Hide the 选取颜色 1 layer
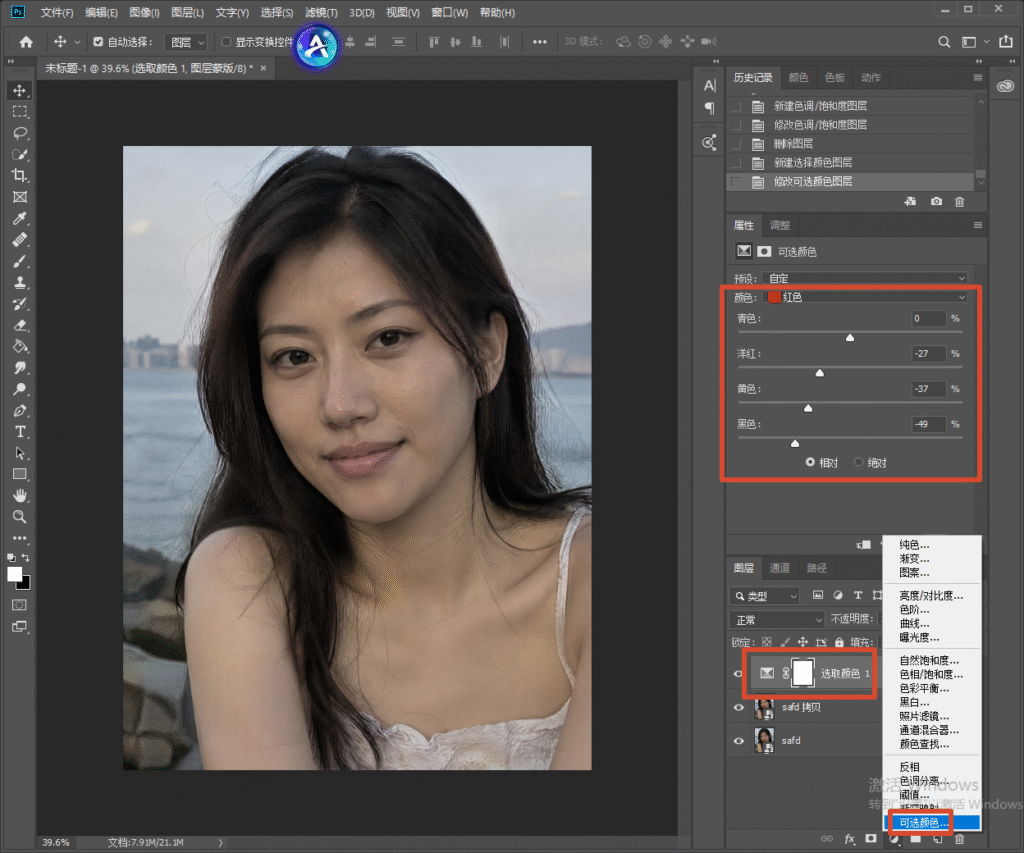The height and width of the screenshot is (853, 1024). (739, 673)
